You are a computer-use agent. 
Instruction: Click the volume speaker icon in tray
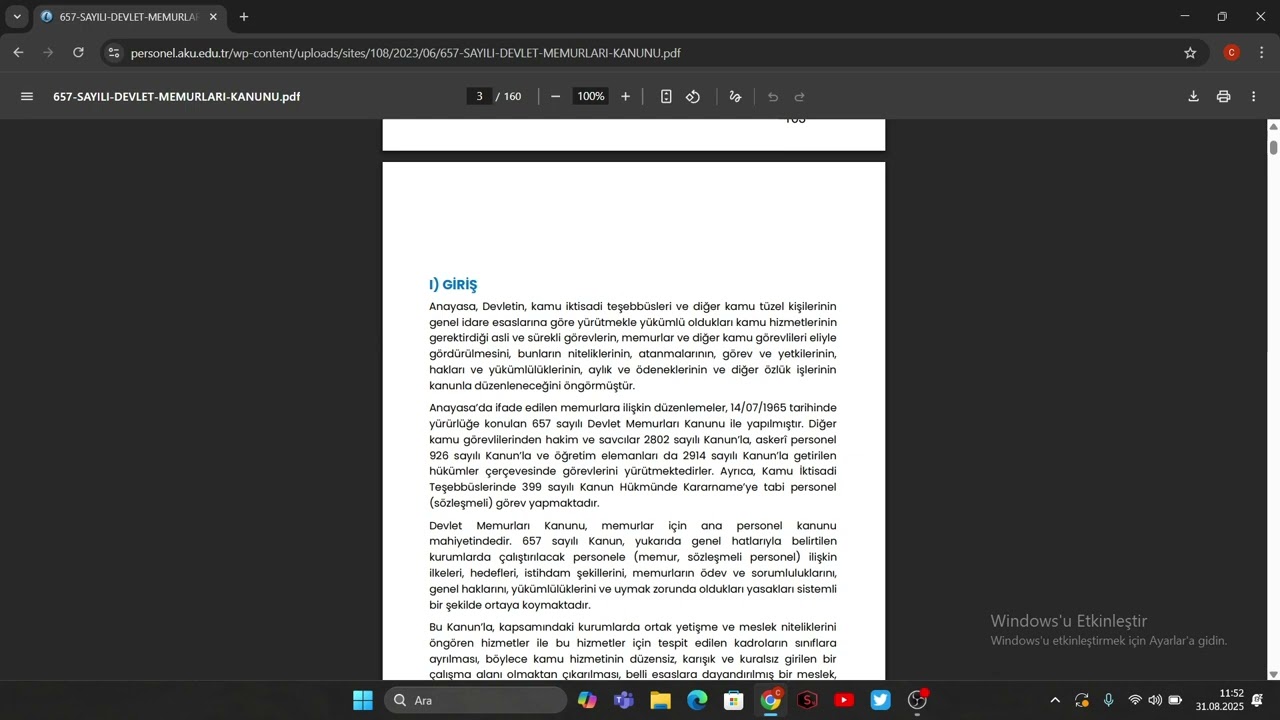pyautogui.click(x=1155, y=700)
